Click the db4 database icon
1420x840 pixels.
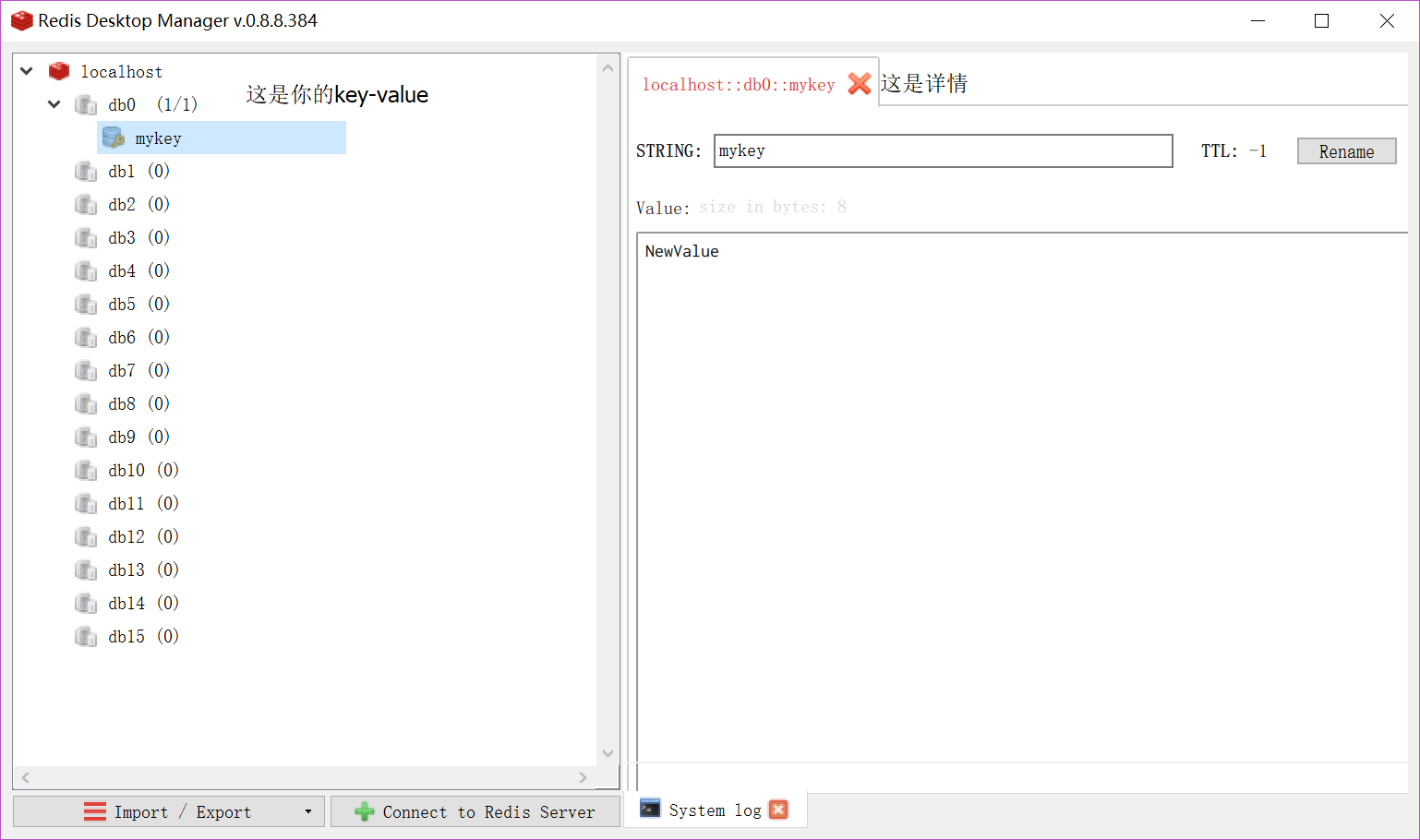86,270
